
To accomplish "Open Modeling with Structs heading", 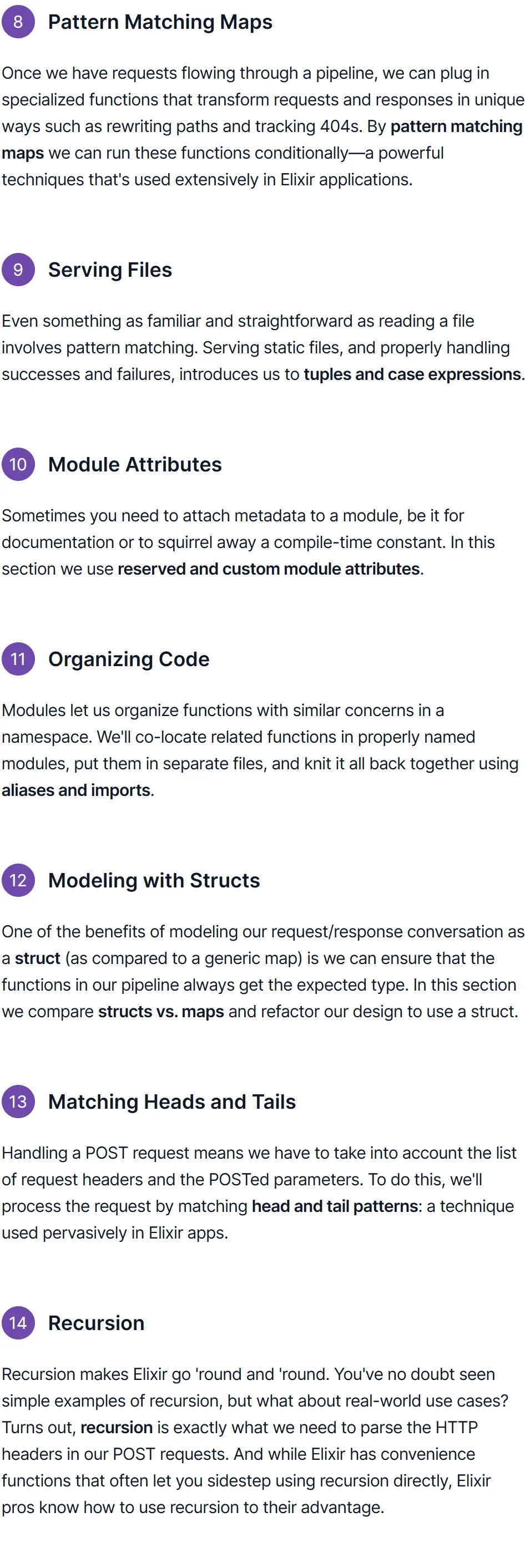I will [x=154, y=880].
